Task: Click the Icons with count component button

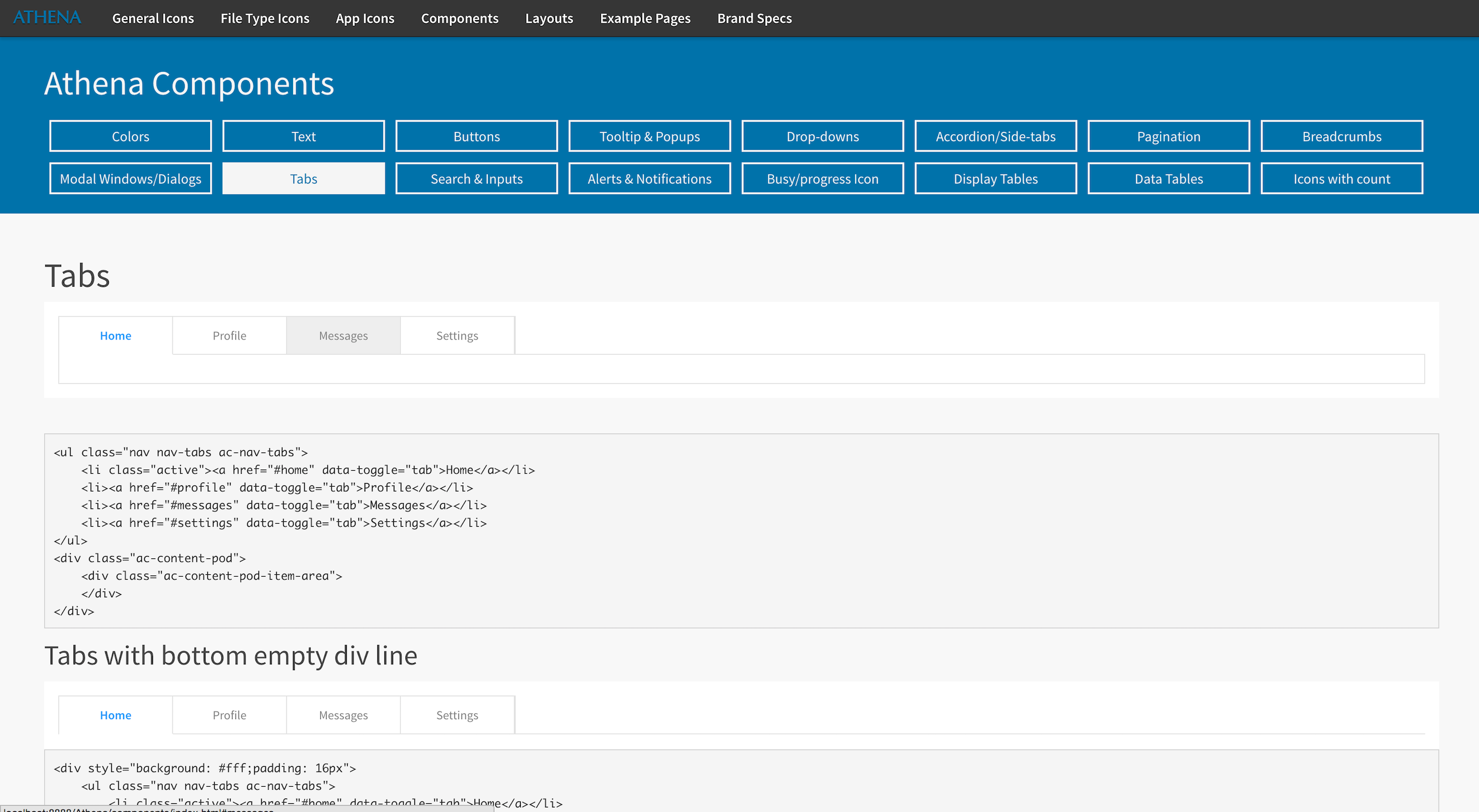Action: tap(1342, 178)
